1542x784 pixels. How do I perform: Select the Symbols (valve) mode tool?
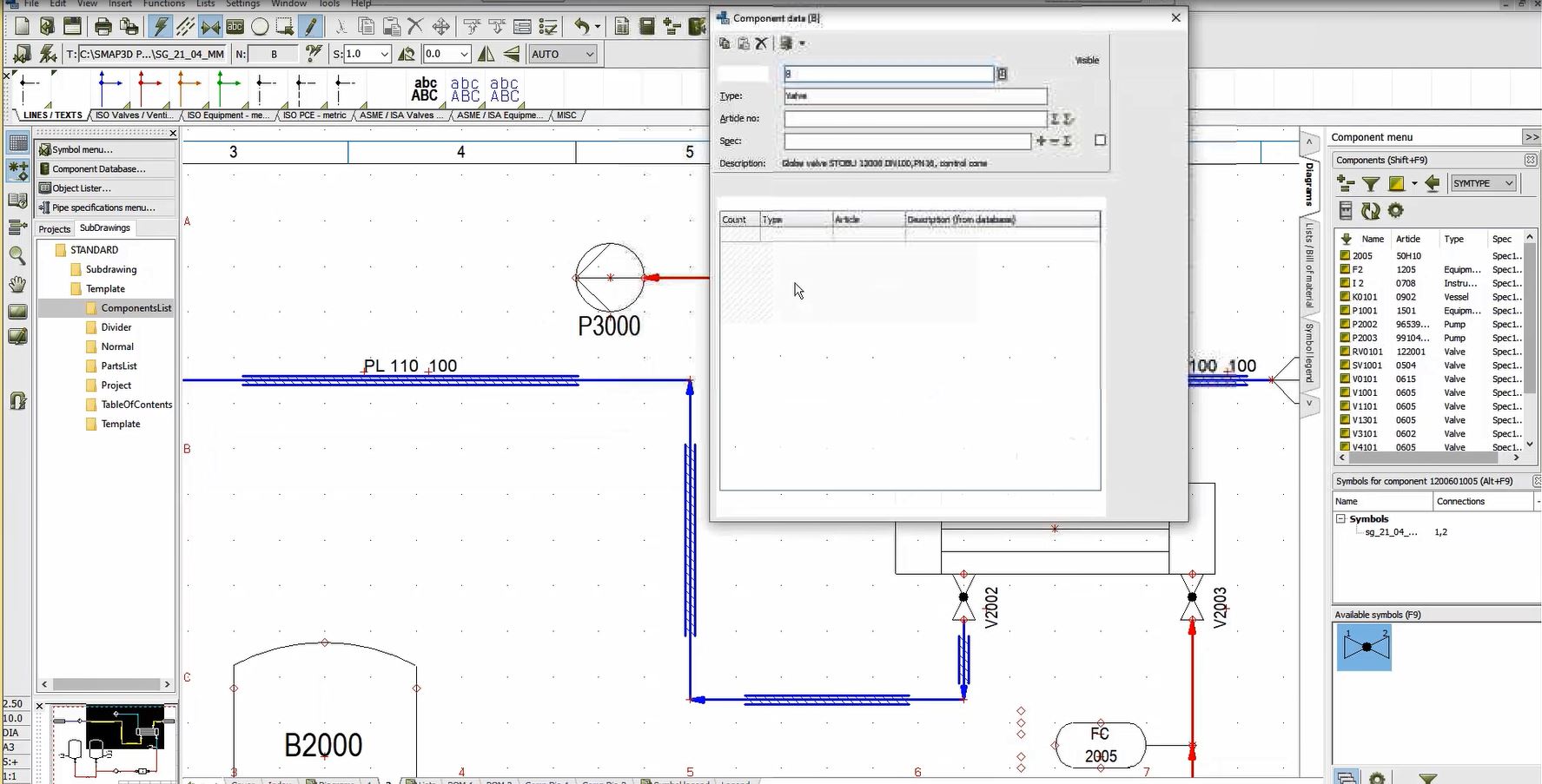coord(210,27)
